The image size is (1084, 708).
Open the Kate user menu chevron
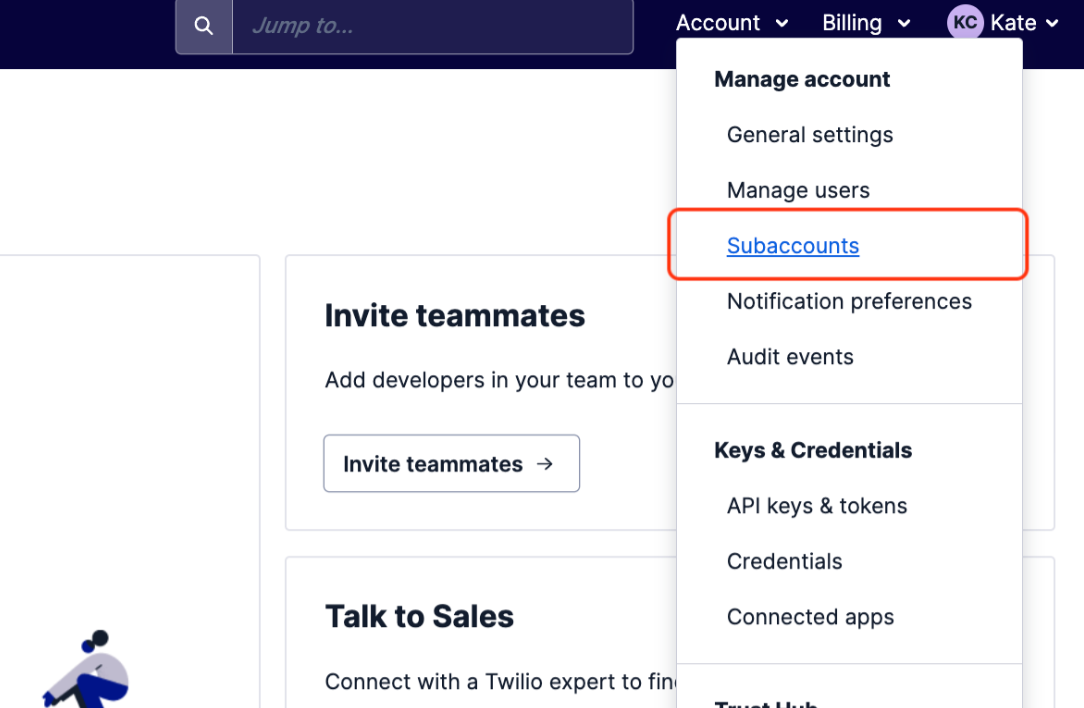(1052, 24)
